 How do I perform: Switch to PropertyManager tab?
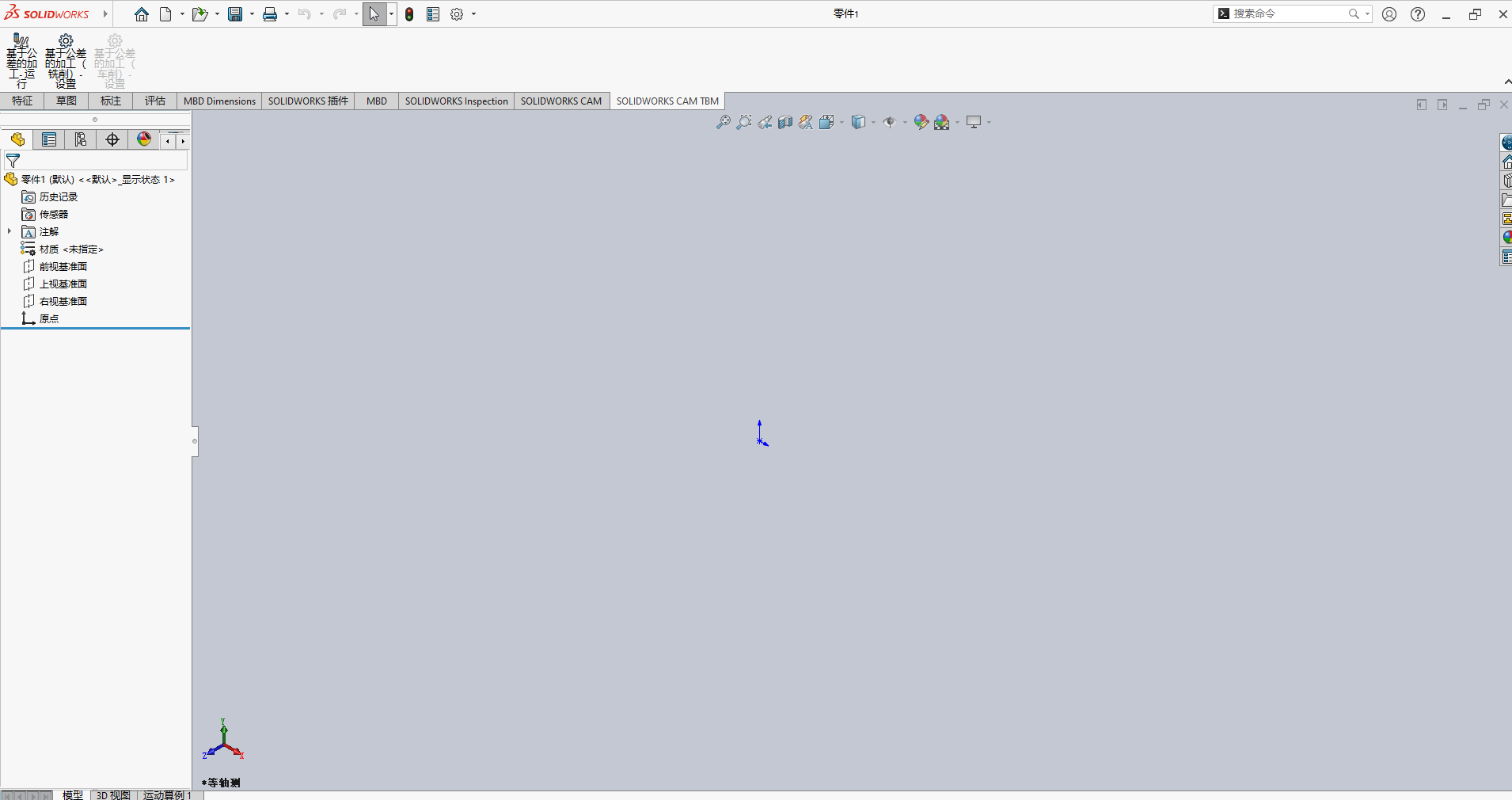pos(49,140)
